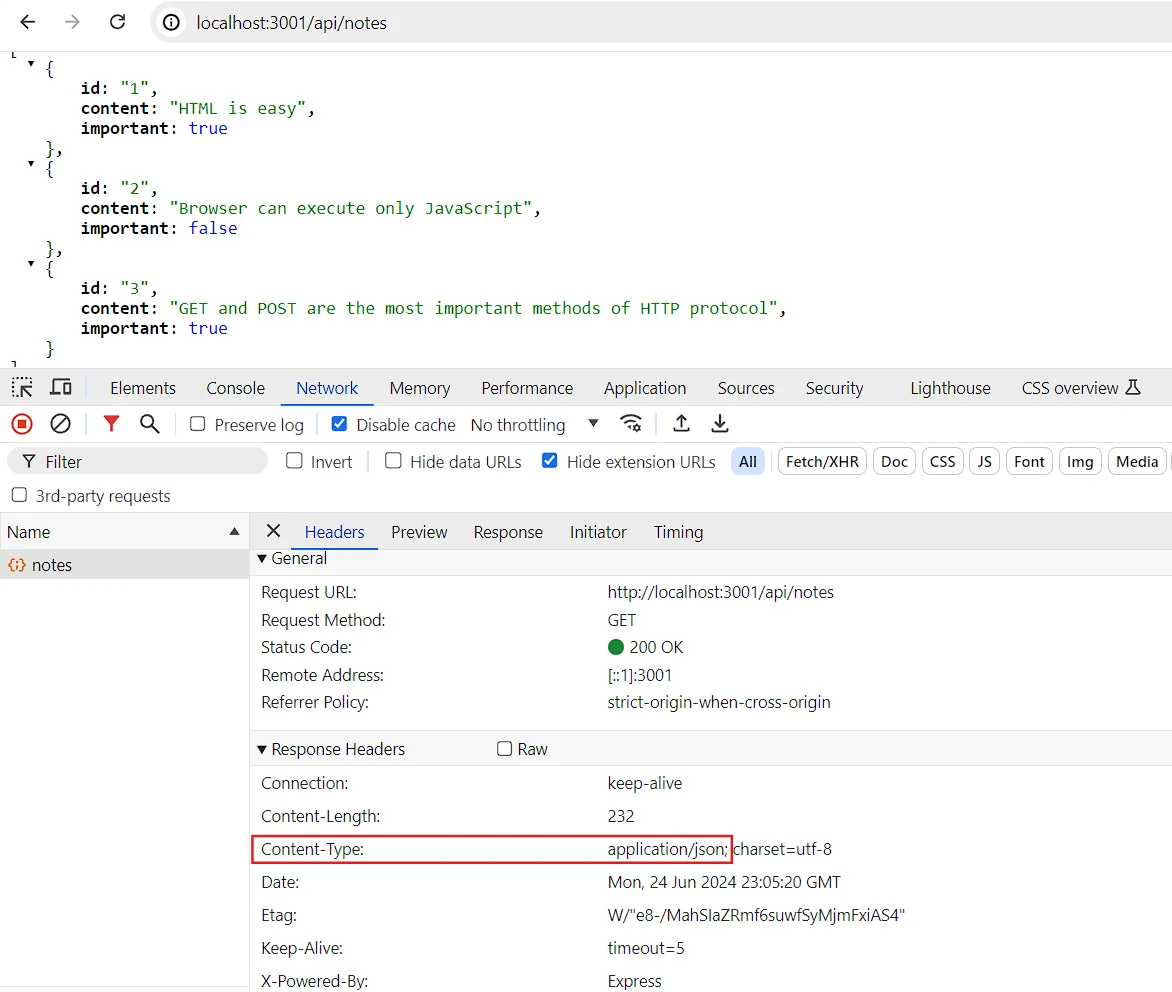
Task: Collapse first JSON object with id 1
Action: (31, 64)
